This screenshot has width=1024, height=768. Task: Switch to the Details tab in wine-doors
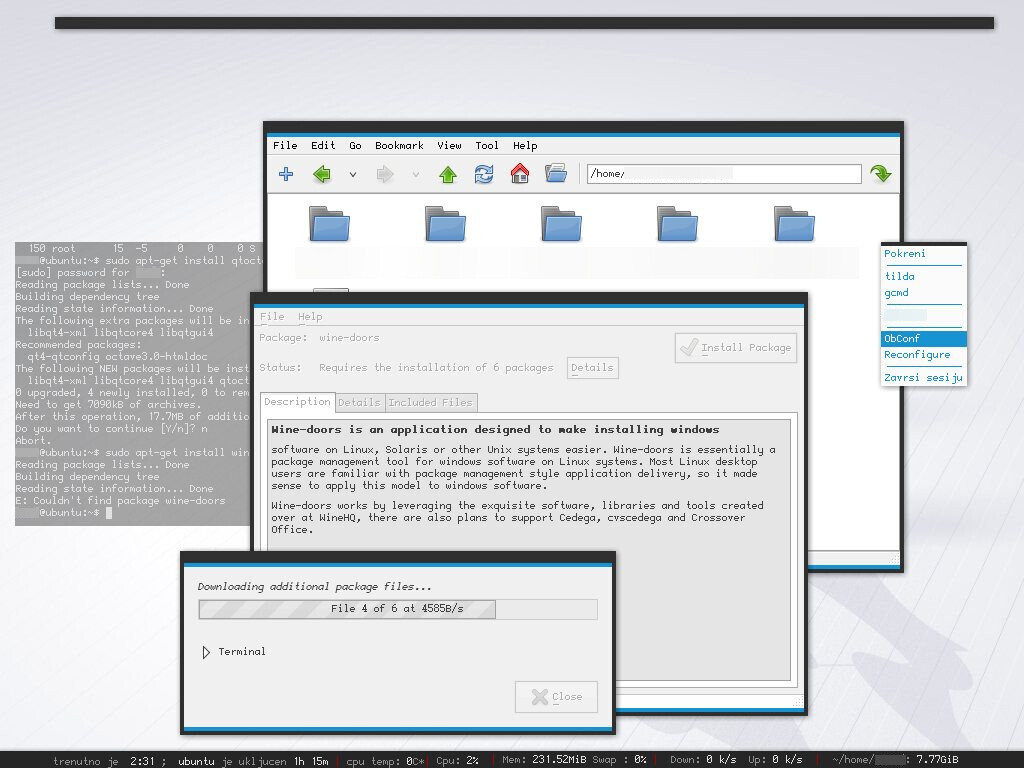(359, 402)
